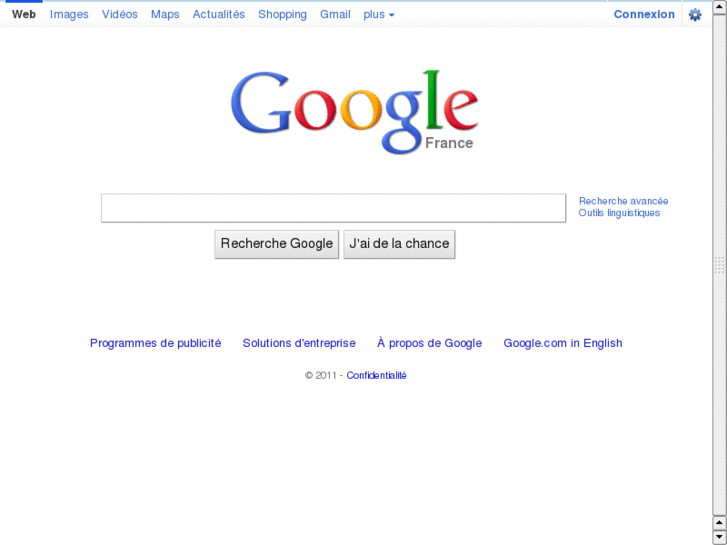Go to Maps in top bar
The width and height of the screenshot is (727, 545).
click(x=165, y=14)
